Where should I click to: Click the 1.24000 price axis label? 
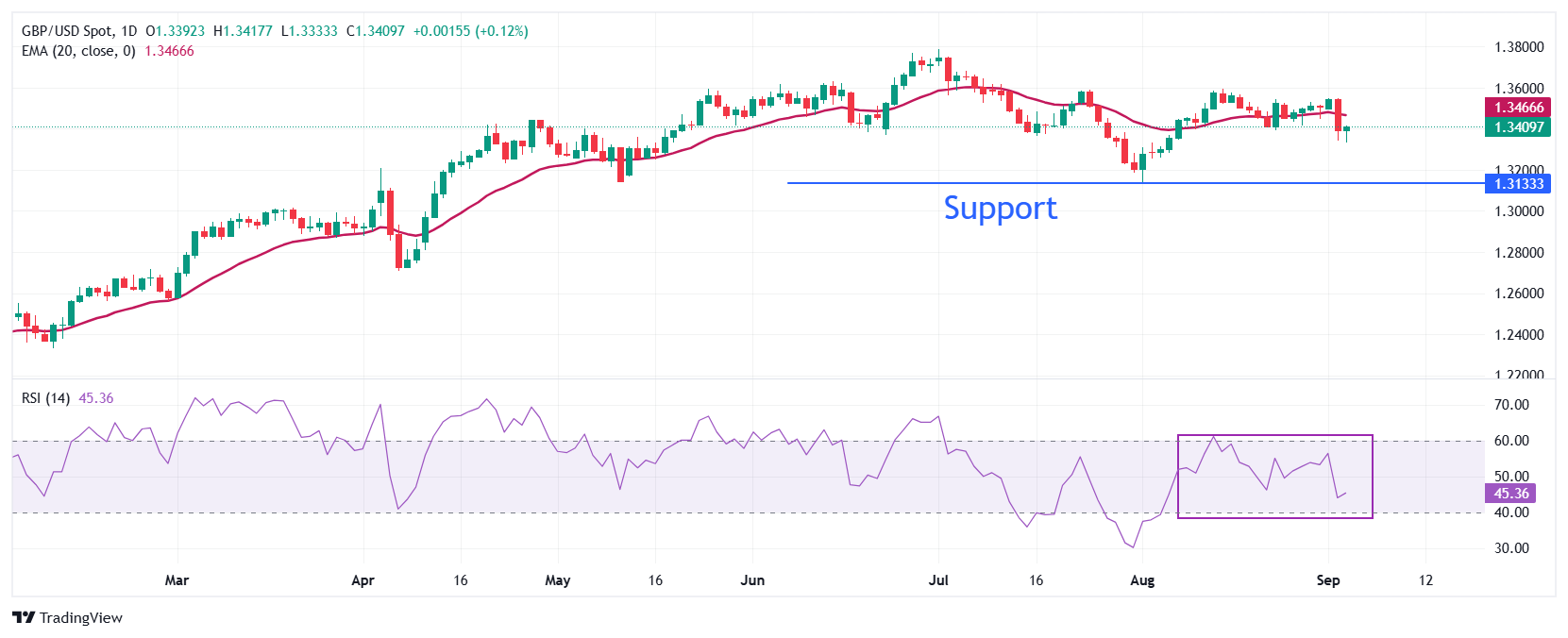1519,335
